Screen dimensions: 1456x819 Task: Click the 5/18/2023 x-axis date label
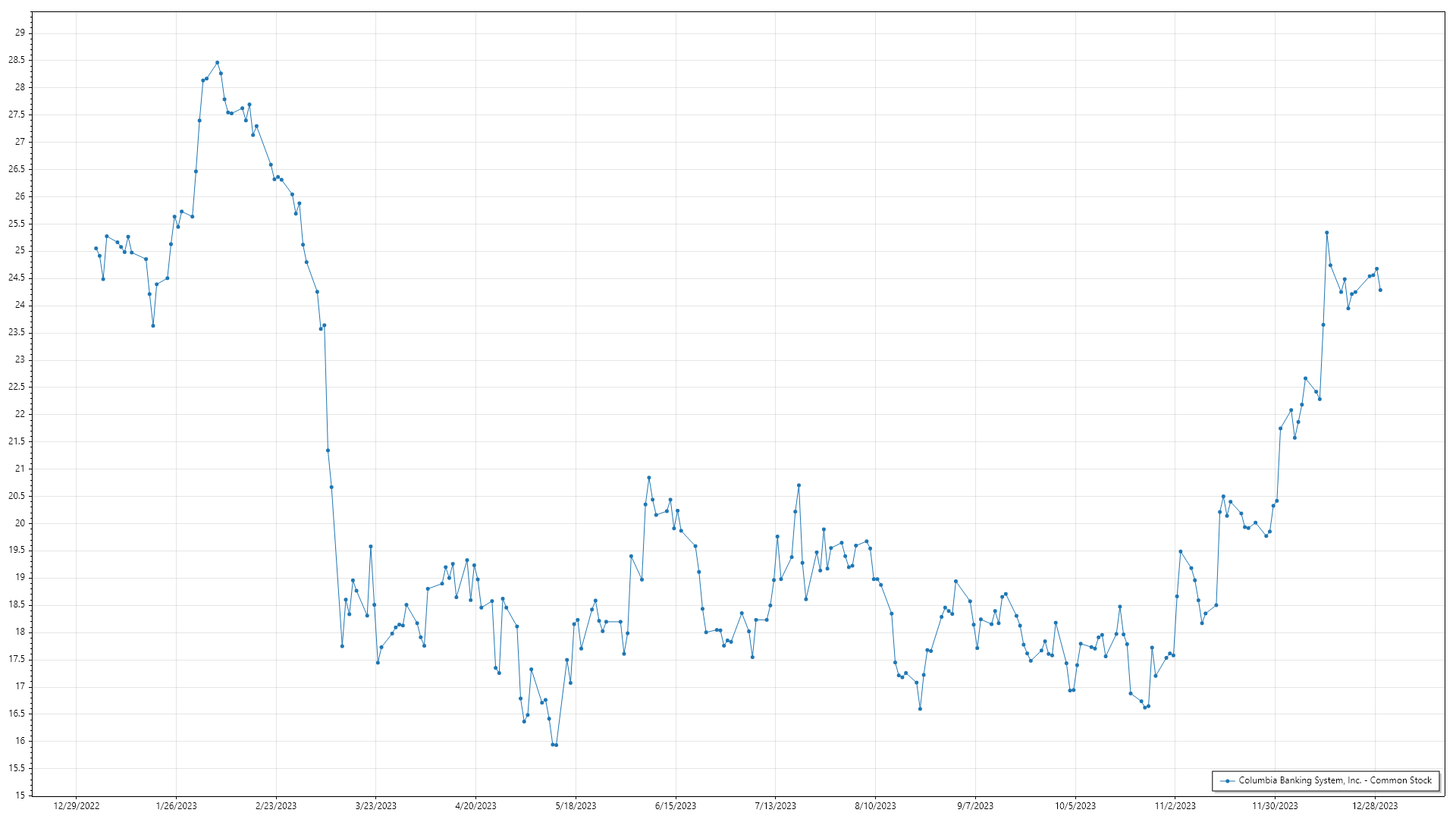[x=576, y=806]
